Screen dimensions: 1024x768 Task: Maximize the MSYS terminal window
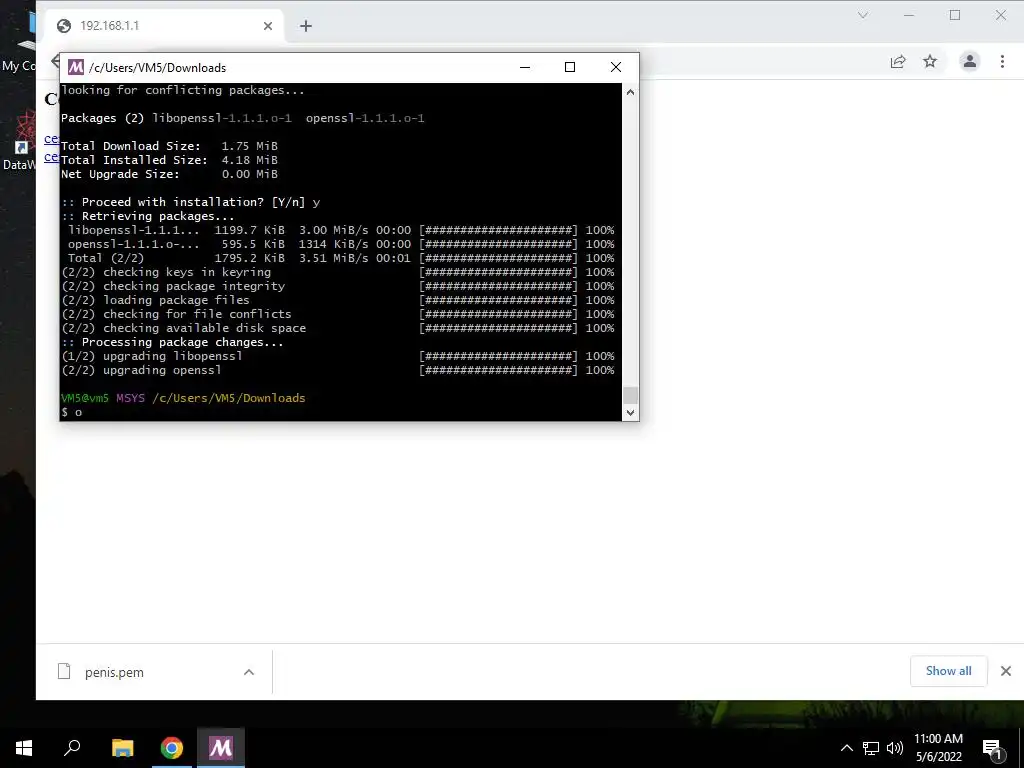point(569,67)
